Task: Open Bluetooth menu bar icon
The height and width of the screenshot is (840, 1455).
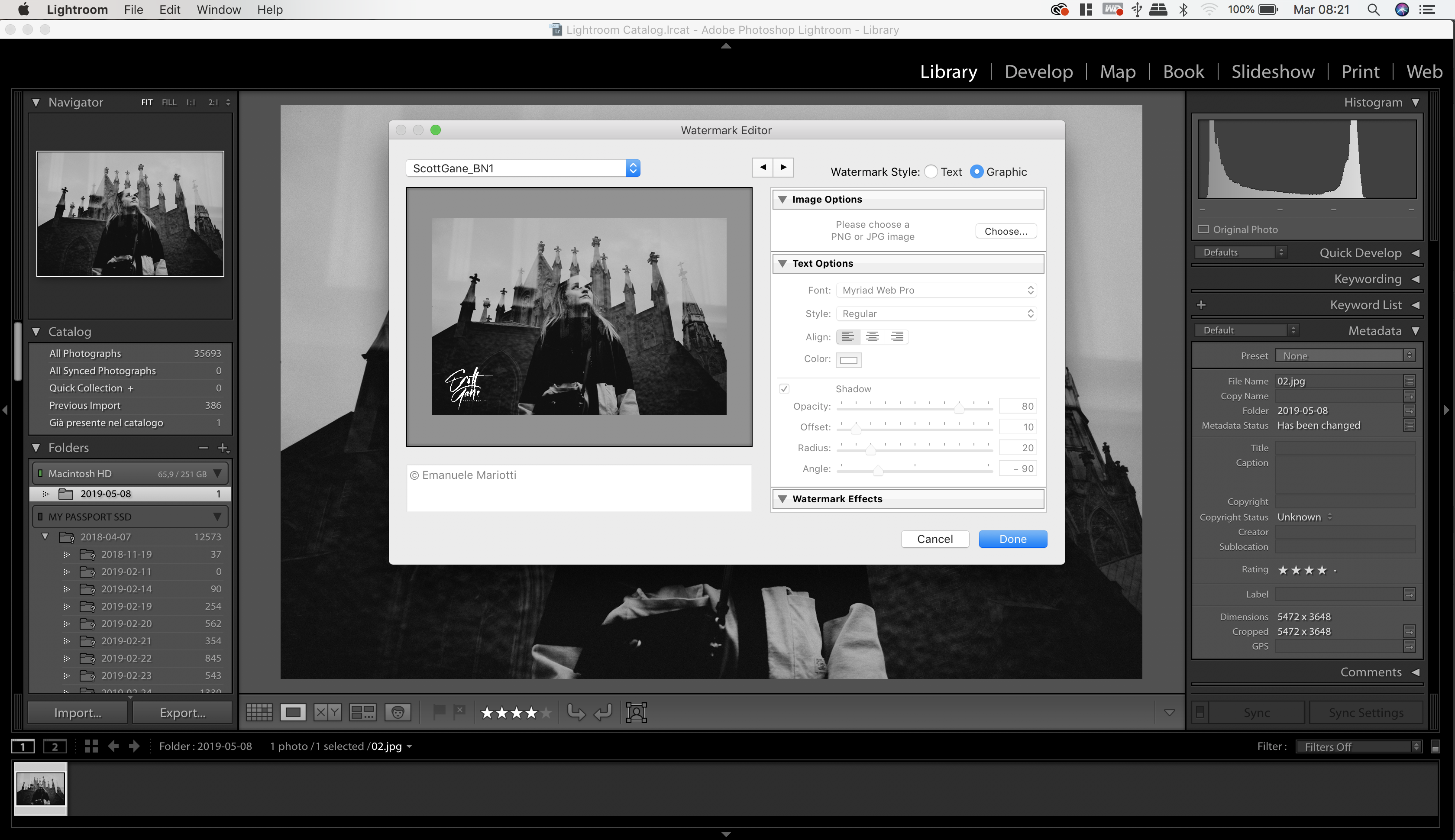Action: pos(1183,10)
